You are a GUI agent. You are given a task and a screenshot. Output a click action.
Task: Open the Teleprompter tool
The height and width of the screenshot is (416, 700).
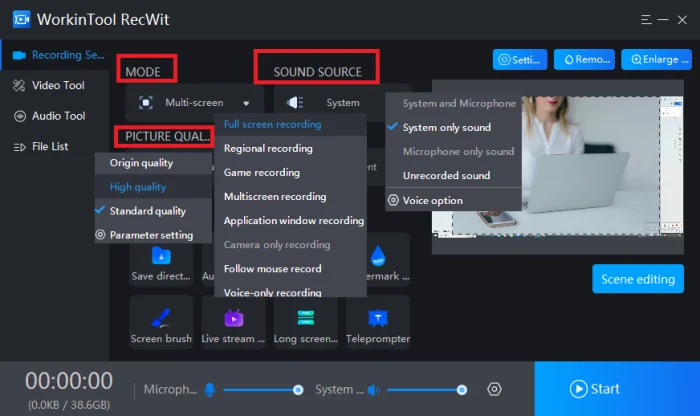378,322
